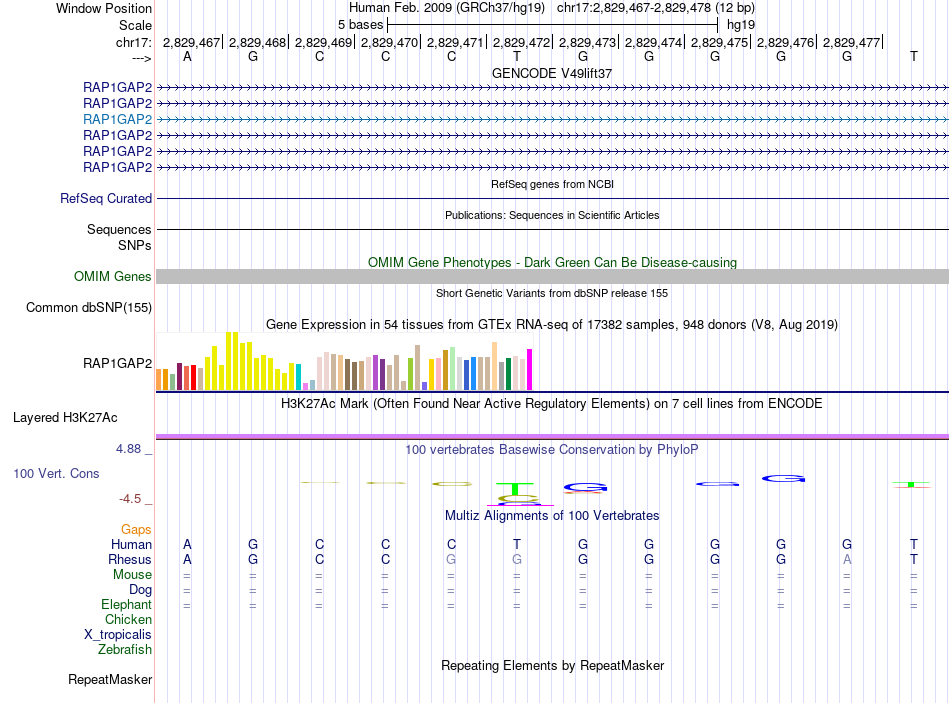Click the SNPs track label
950x703 pixels.
135,245
